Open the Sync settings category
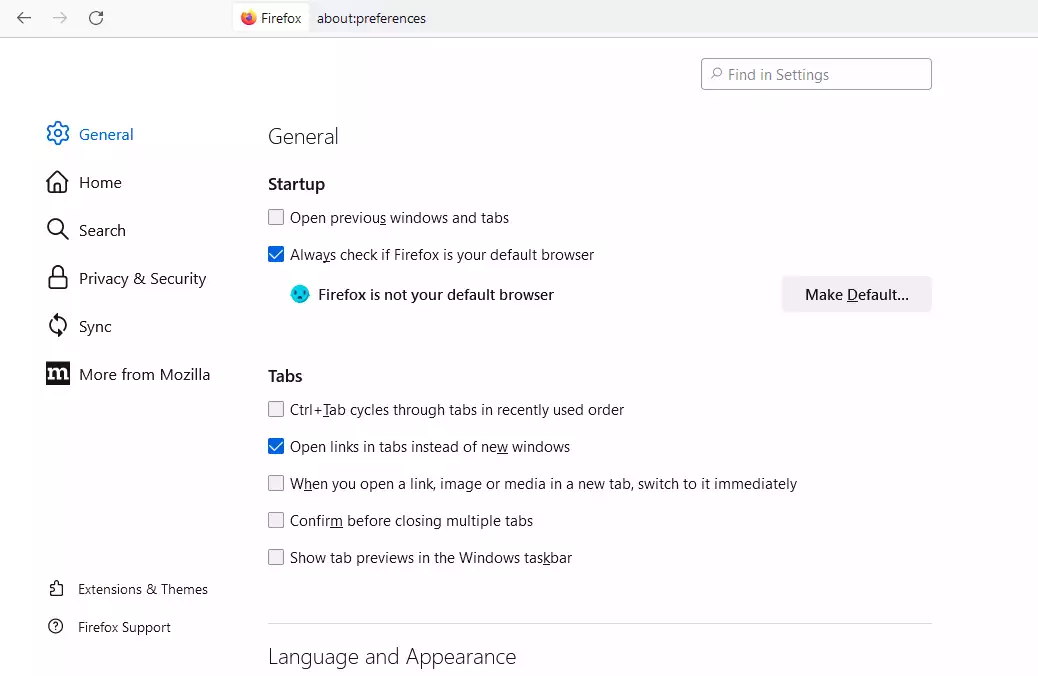1038x676 pixels. click(x=79, y=326)
